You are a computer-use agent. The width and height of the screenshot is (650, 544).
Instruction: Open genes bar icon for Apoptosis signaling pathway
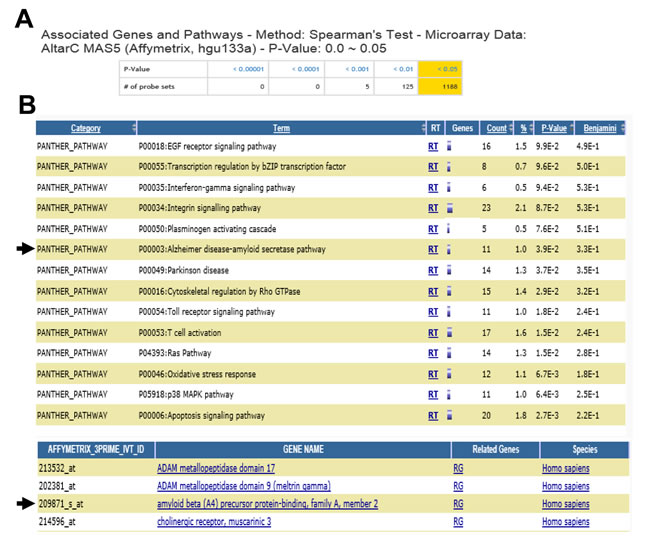click(449, 415)
